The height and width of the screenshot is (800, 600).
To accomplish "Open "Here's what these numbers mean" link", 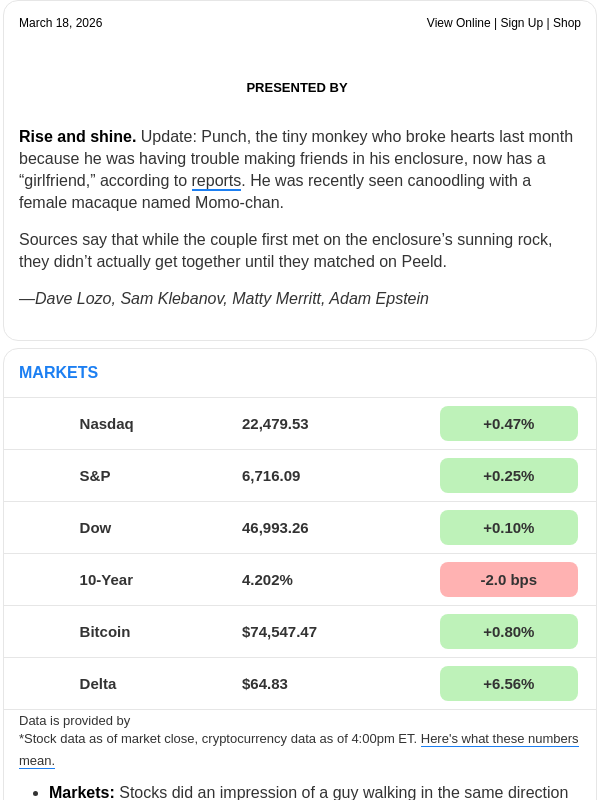I will click(x=499, y=739).
